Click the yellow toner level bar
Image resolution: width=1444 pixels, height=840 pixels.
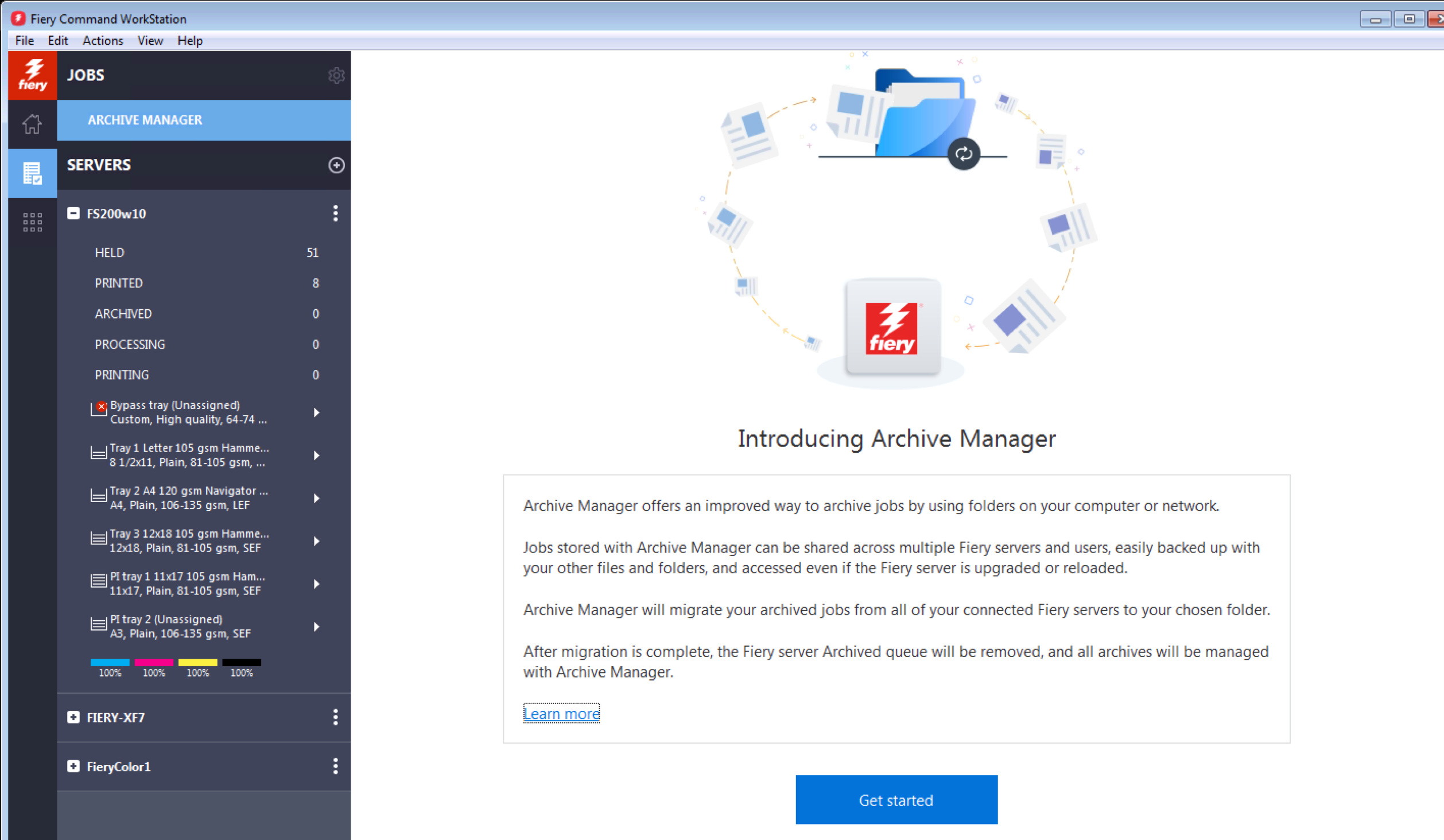(198, 662)
